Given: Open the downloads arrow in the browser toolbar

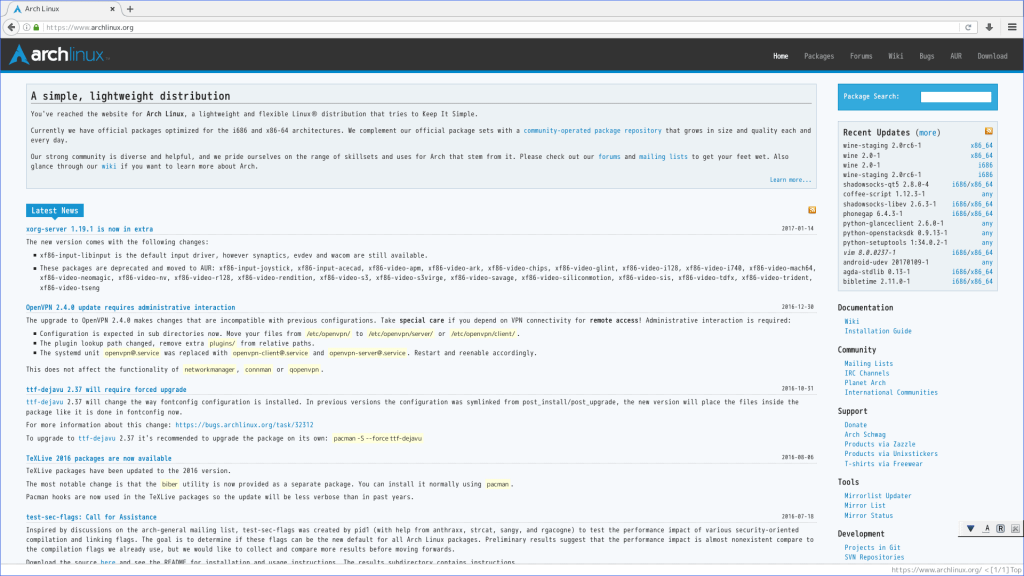Looking at the screenshot, I should click(989, 27).
